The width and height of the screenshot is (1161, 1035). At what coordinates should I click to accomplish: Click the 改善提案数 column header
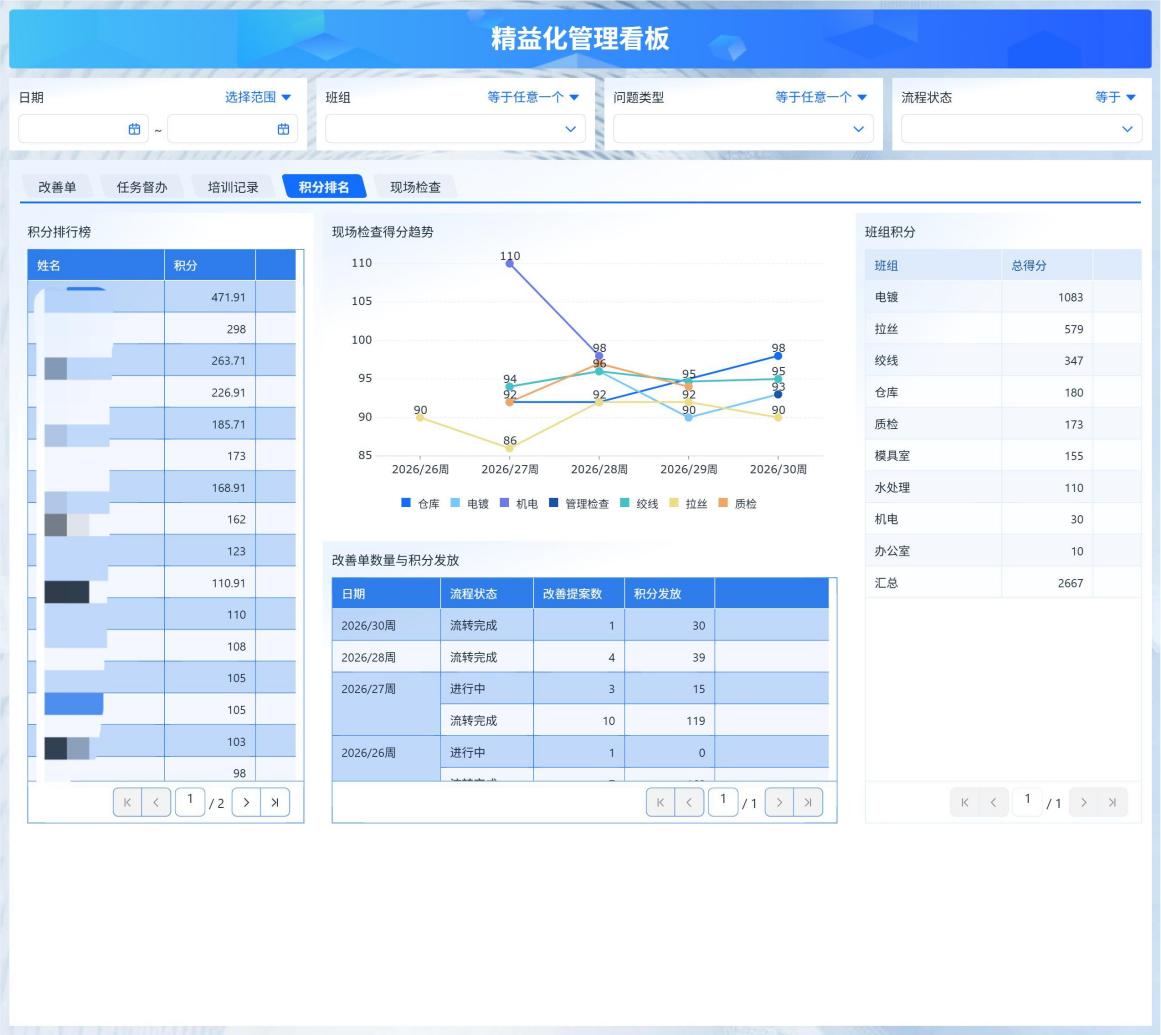pyautogui.click(x=579, y=594)
